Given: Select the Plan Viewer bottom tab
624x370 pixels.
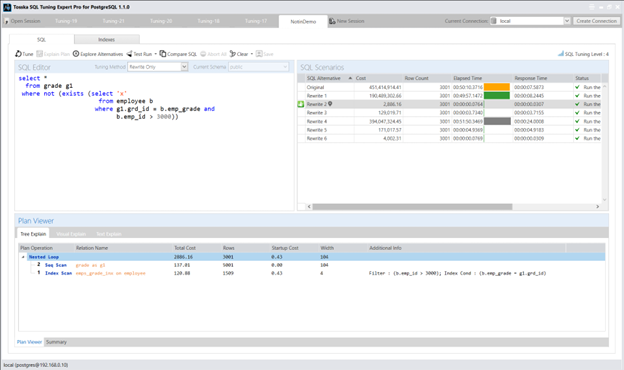Looking at the screenshot, I should (29, 342).
